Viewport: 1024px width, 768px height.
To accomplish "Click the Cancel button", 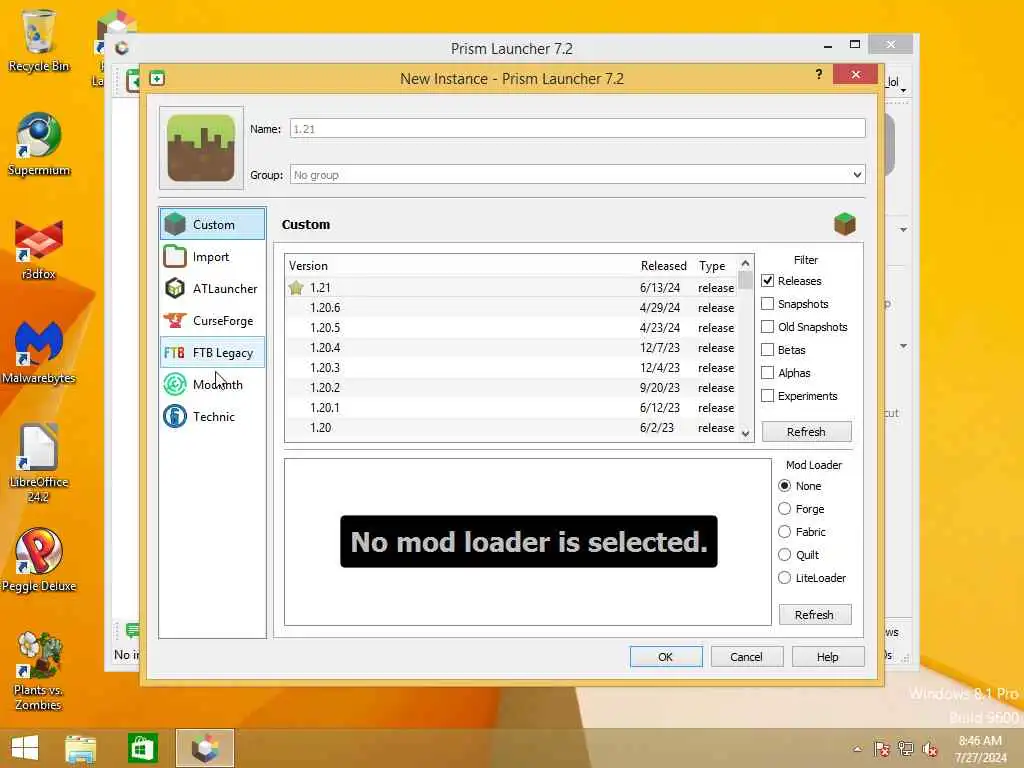I will pyautogui.click(x=746, y=656).
